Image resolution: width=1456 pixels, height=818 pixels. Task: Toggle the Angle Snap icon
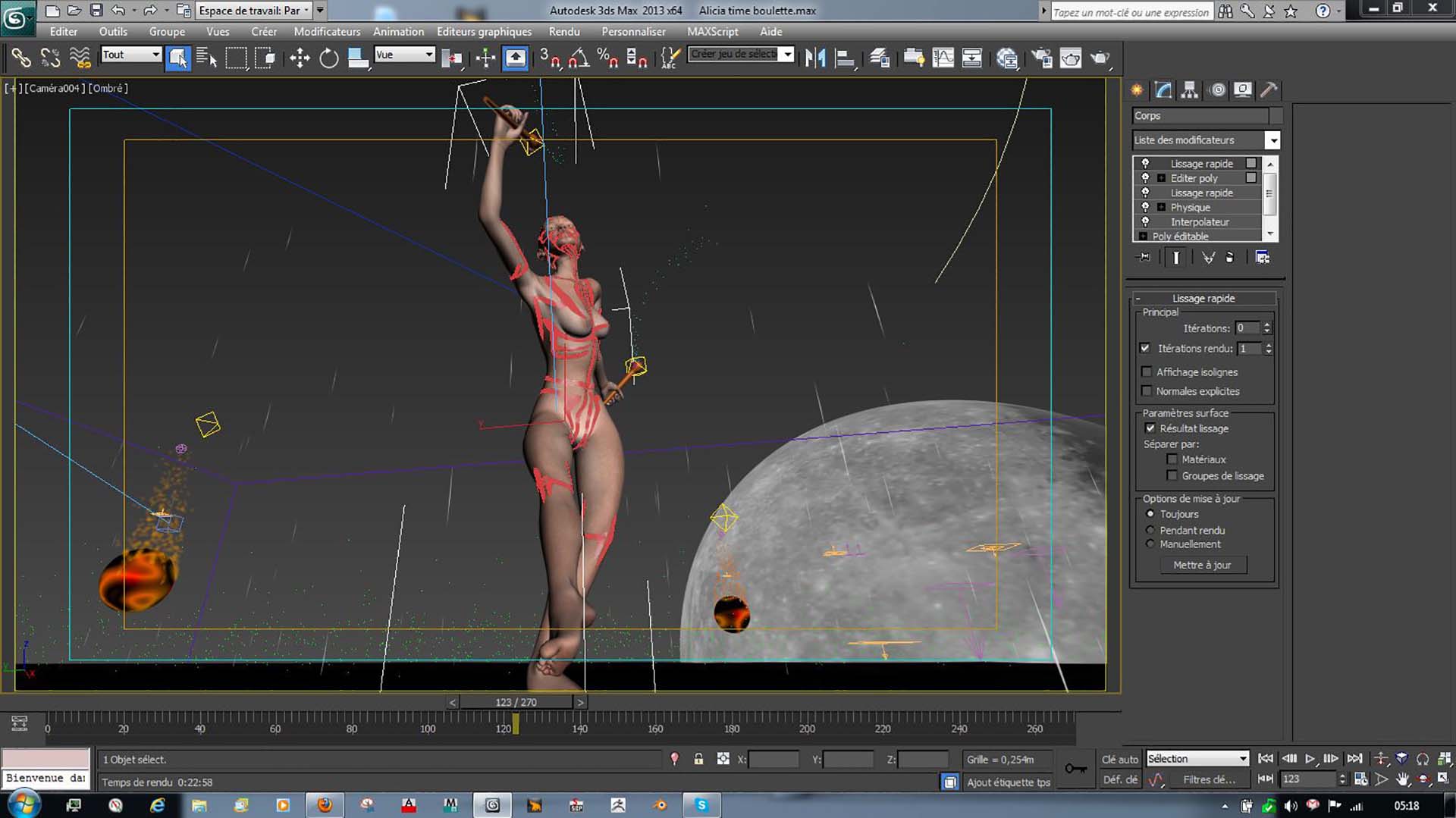coord(579,58)
